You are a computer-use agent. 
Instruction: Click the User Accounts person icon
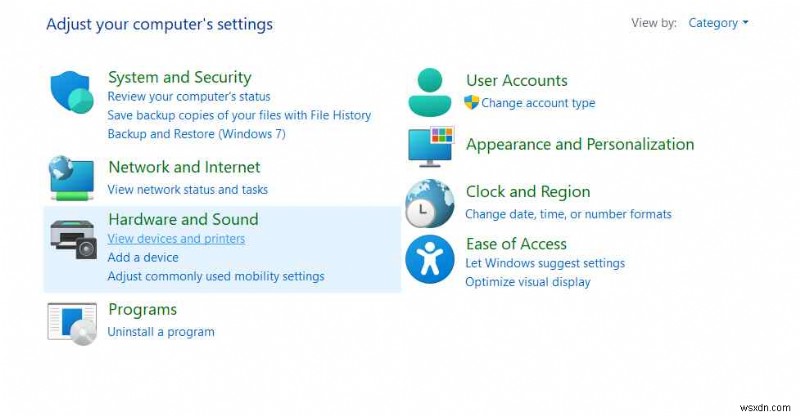click(430, 92)
